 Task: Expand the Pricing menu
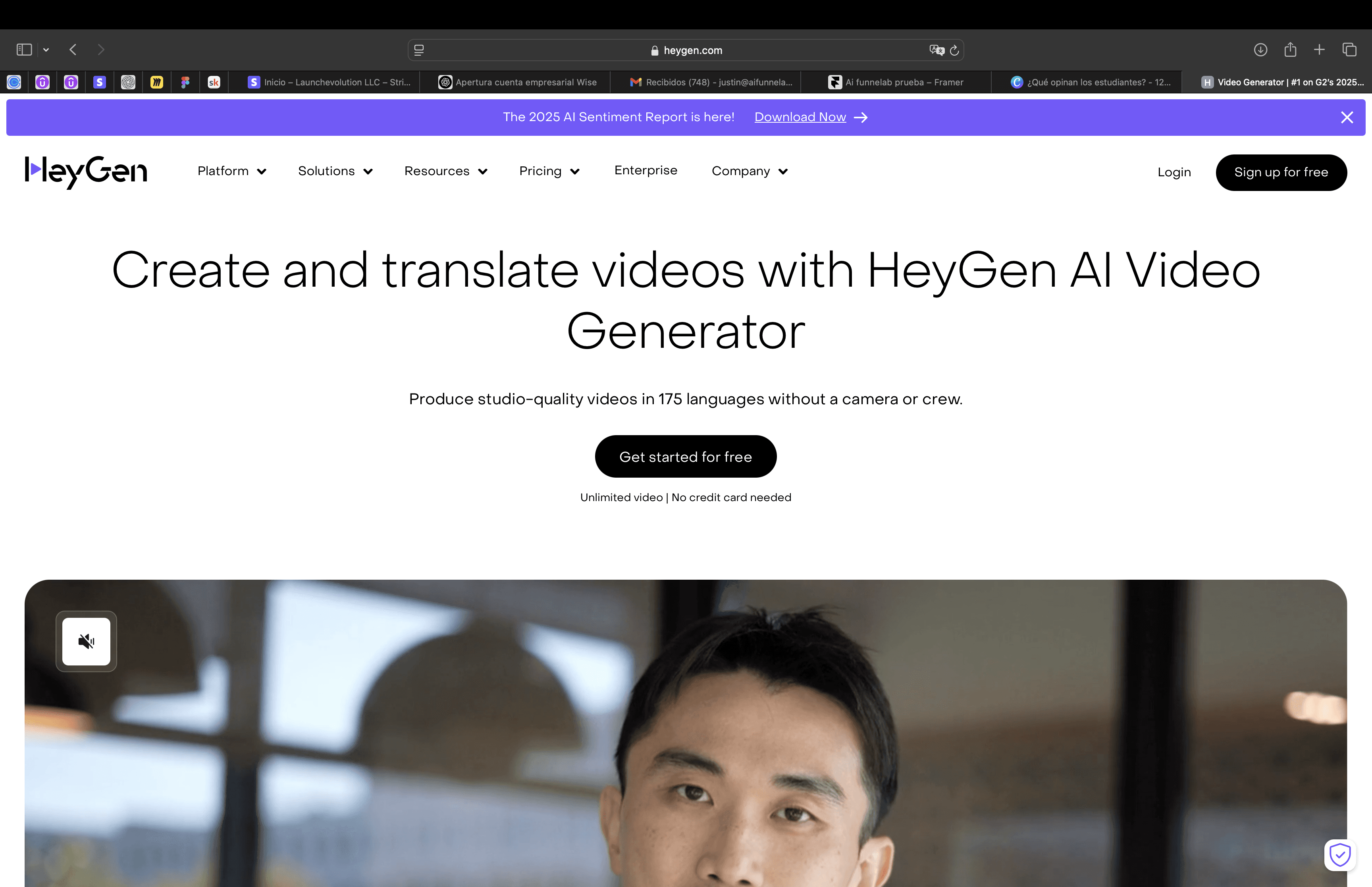click(x=549, y=171)
